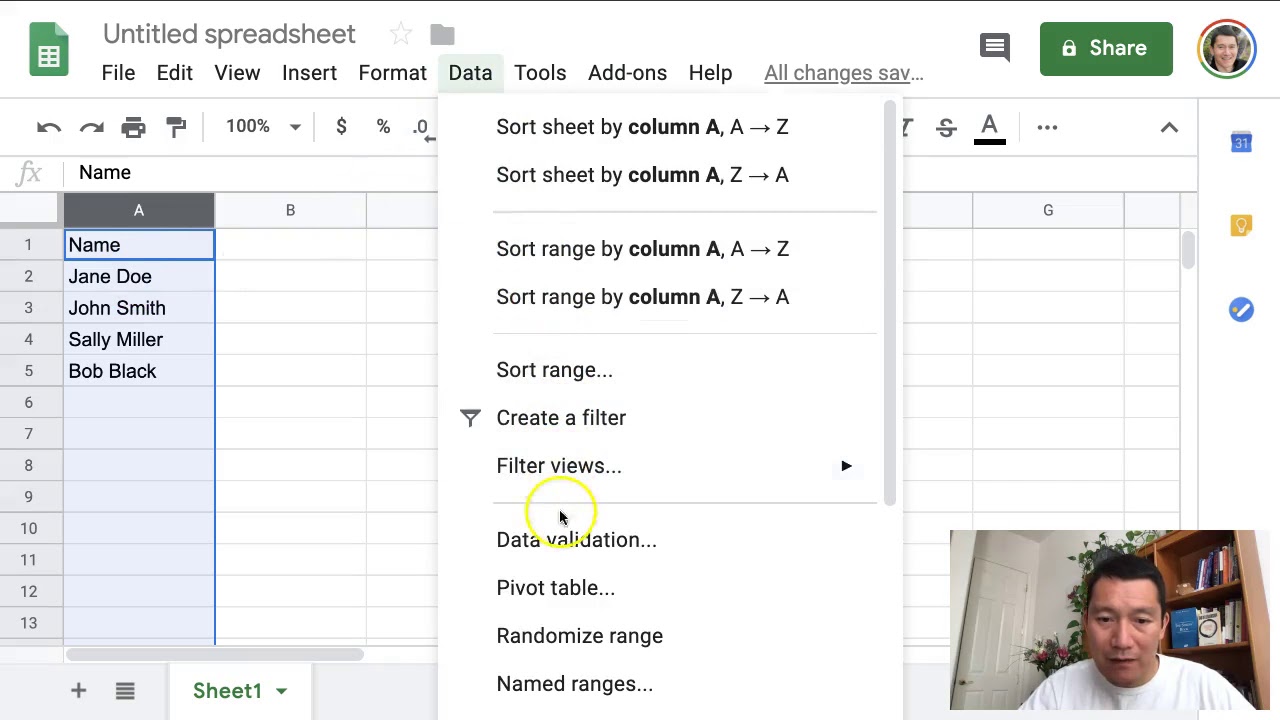Select Create a filter menu item

pyautogui.click(x=560, y=418)
